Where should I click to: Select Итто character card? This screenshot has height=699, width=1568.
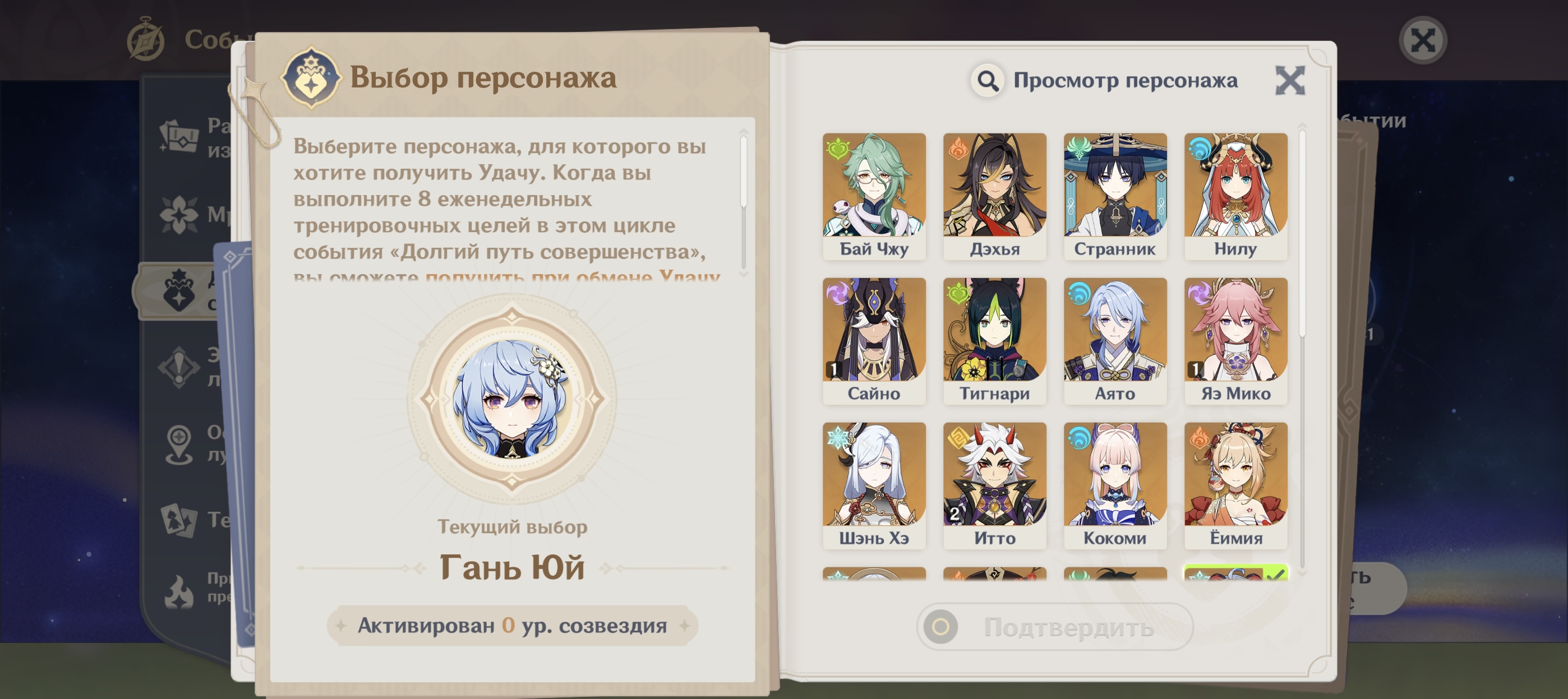995,485
